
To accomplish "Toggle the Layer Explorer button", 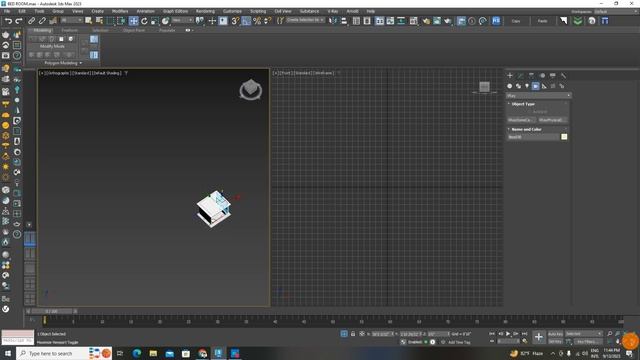I will pos(367,21).
